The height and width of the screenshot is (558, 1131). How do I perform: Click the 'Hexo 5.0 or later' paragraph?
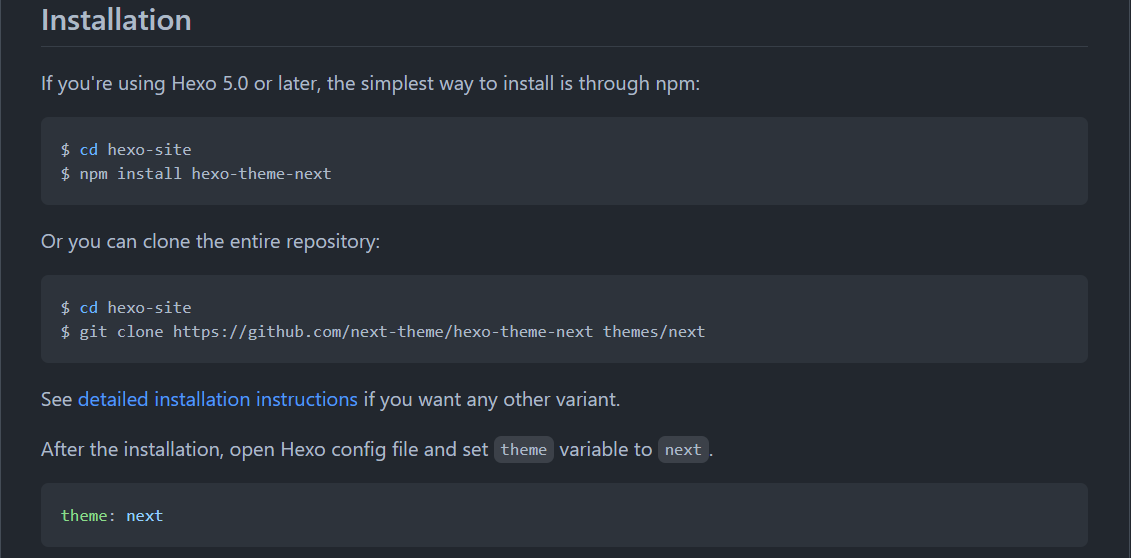[x=371, y=84]
